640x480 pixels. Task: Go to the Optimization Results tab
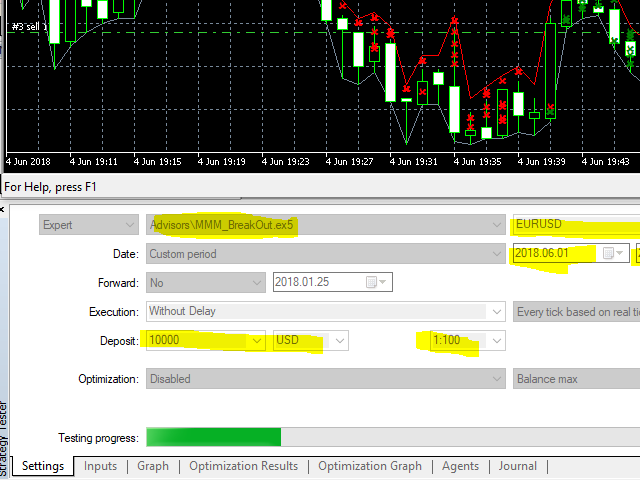(x=243, y=466)
